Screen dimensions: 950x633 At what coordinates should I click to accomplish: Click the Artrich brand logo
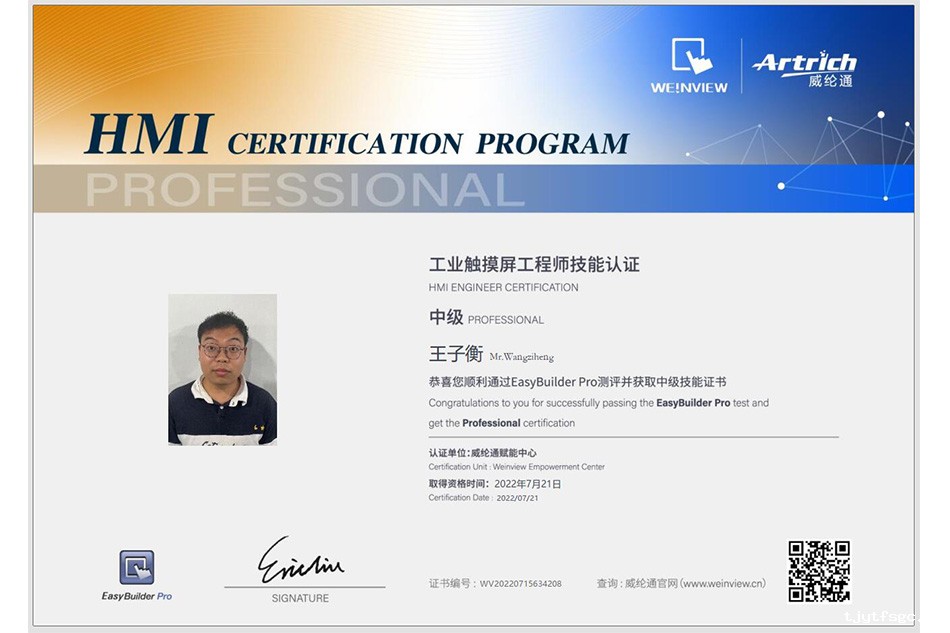[804, 66]
